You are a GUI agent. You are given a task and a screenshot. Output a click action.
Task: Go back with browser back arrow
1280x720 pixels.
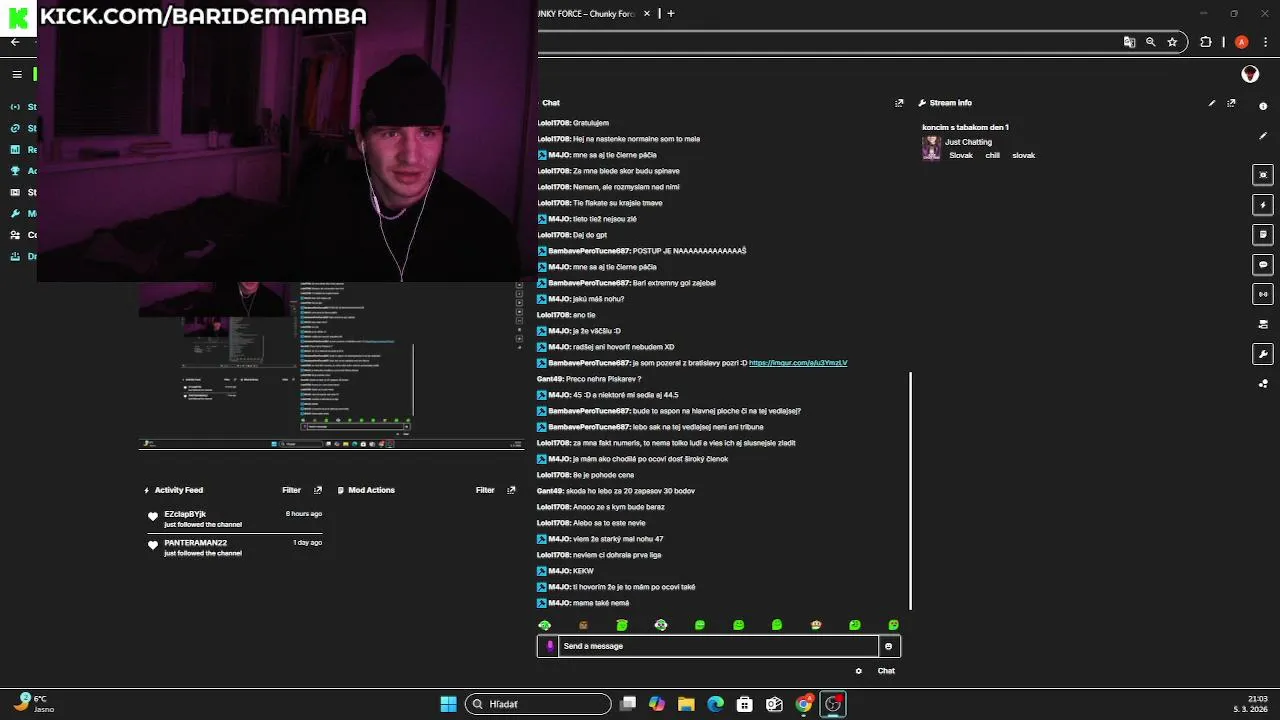click(x=15, y=42)
